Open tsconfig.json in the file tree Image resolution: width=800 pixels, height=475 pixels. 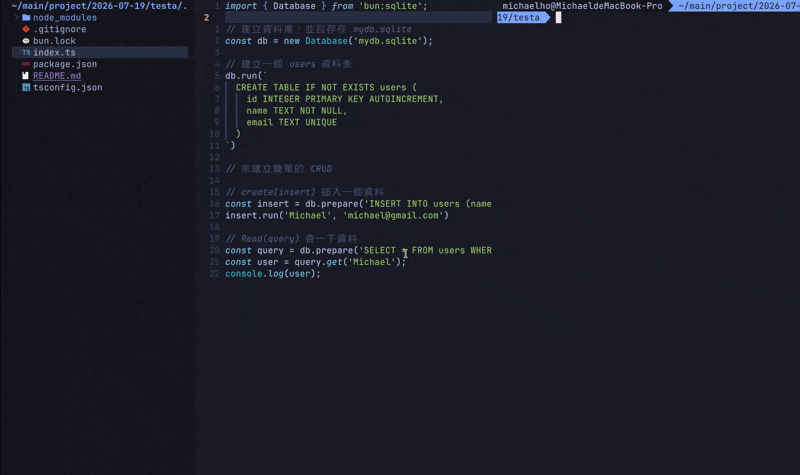67,87
